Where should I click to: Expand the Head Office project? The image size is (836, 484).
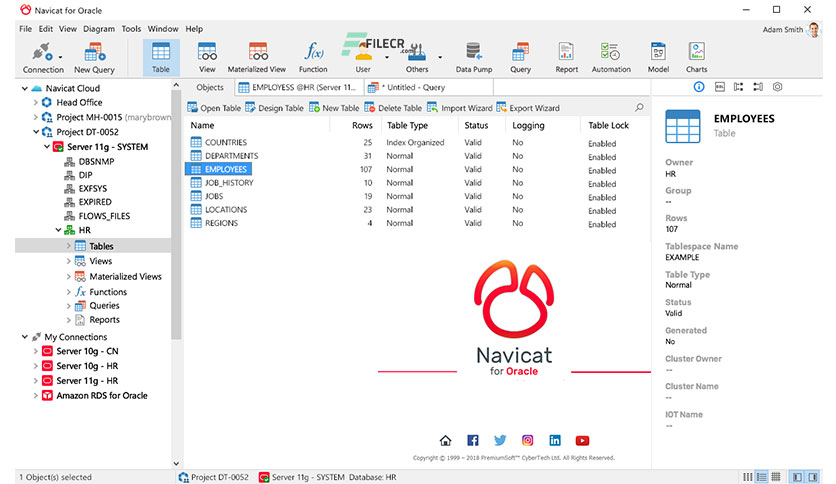point(36,102)
